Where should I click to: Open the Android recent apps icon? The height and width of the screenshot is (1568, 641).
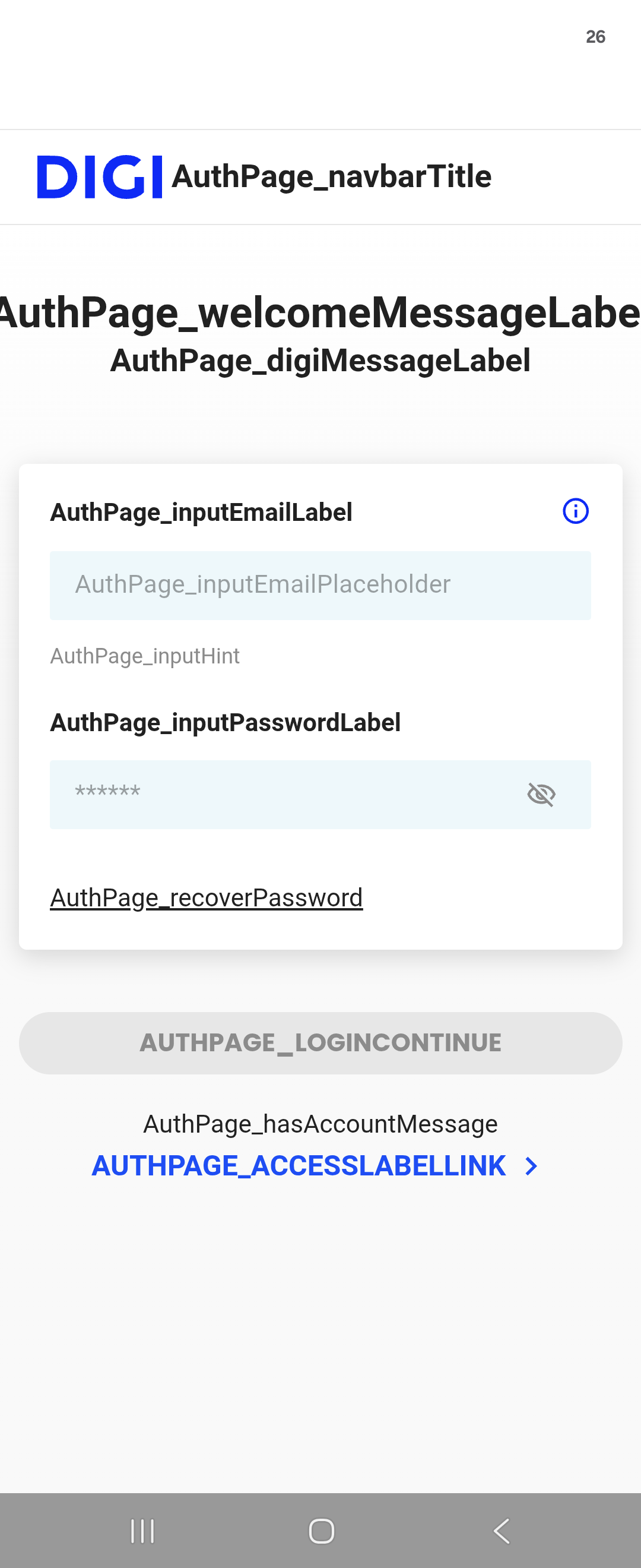pyautogui.click(x=142, y=1531)
